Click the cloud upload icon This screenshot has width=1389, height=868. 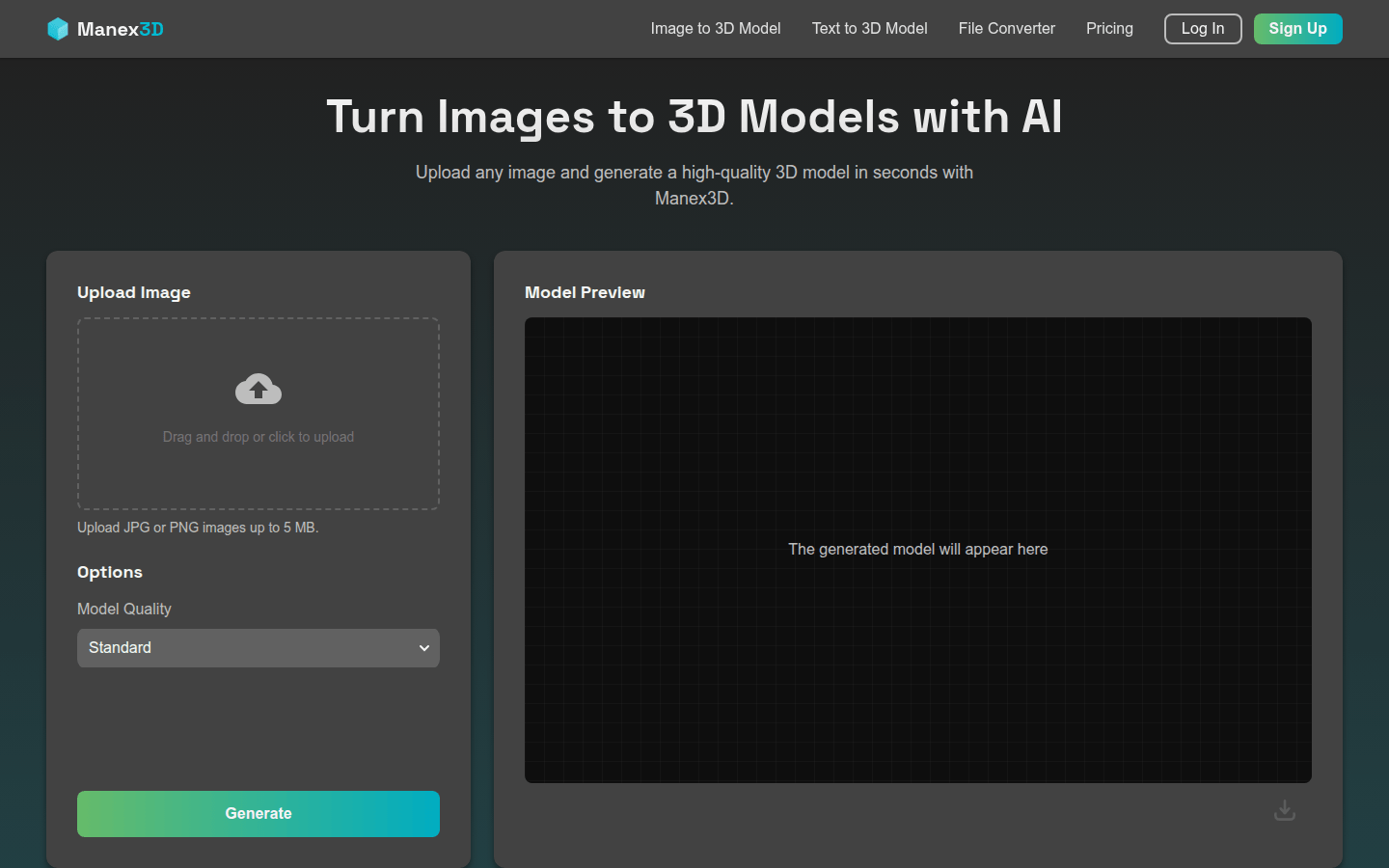[259, 390]
